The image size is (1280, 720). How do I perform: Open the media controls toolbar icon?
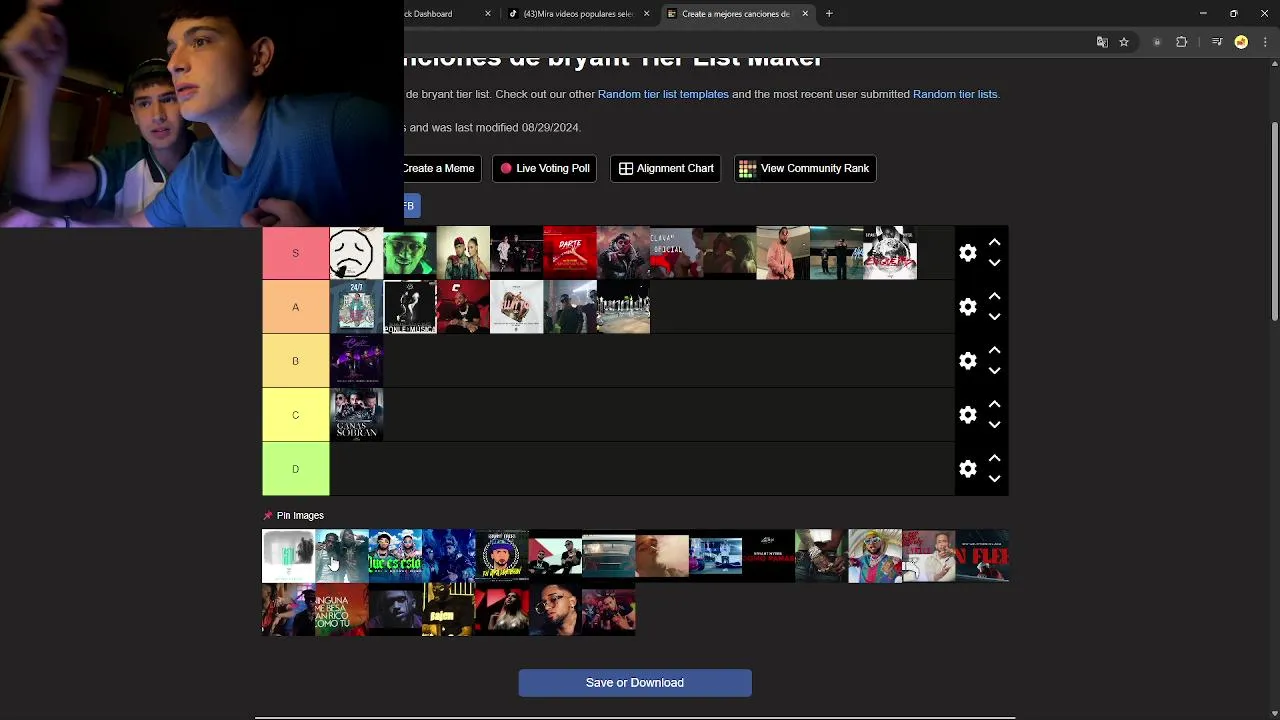coord(1217,42)
